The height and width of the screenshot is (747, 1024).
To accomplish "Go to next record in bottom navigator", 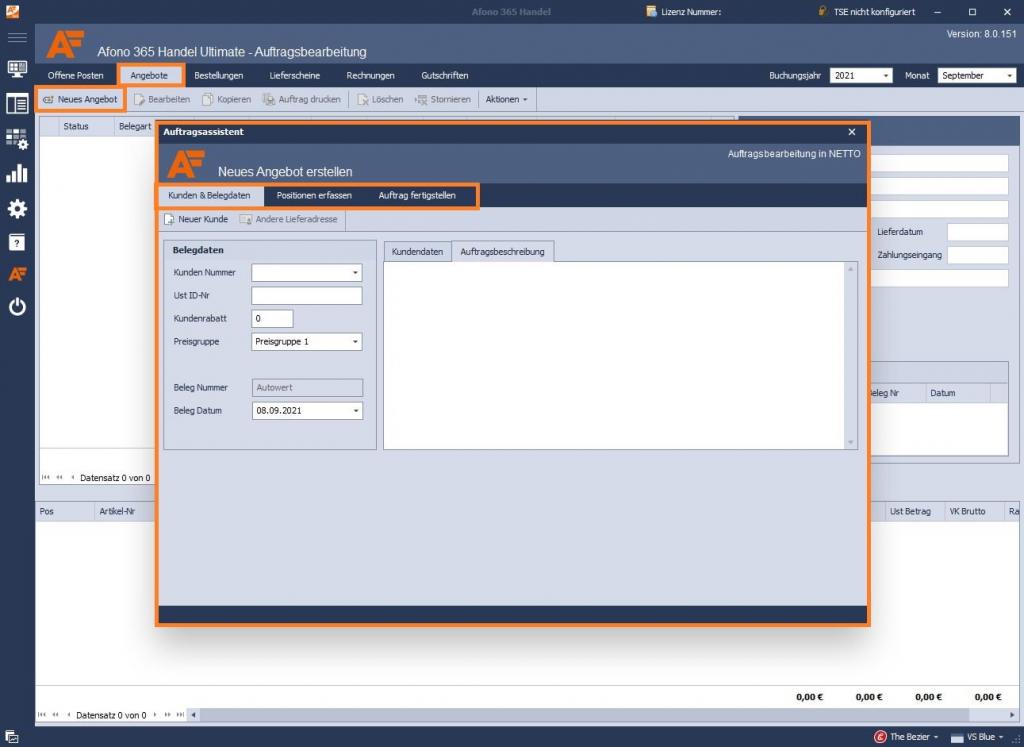I will pyautogui.click(x=155, y=715).
